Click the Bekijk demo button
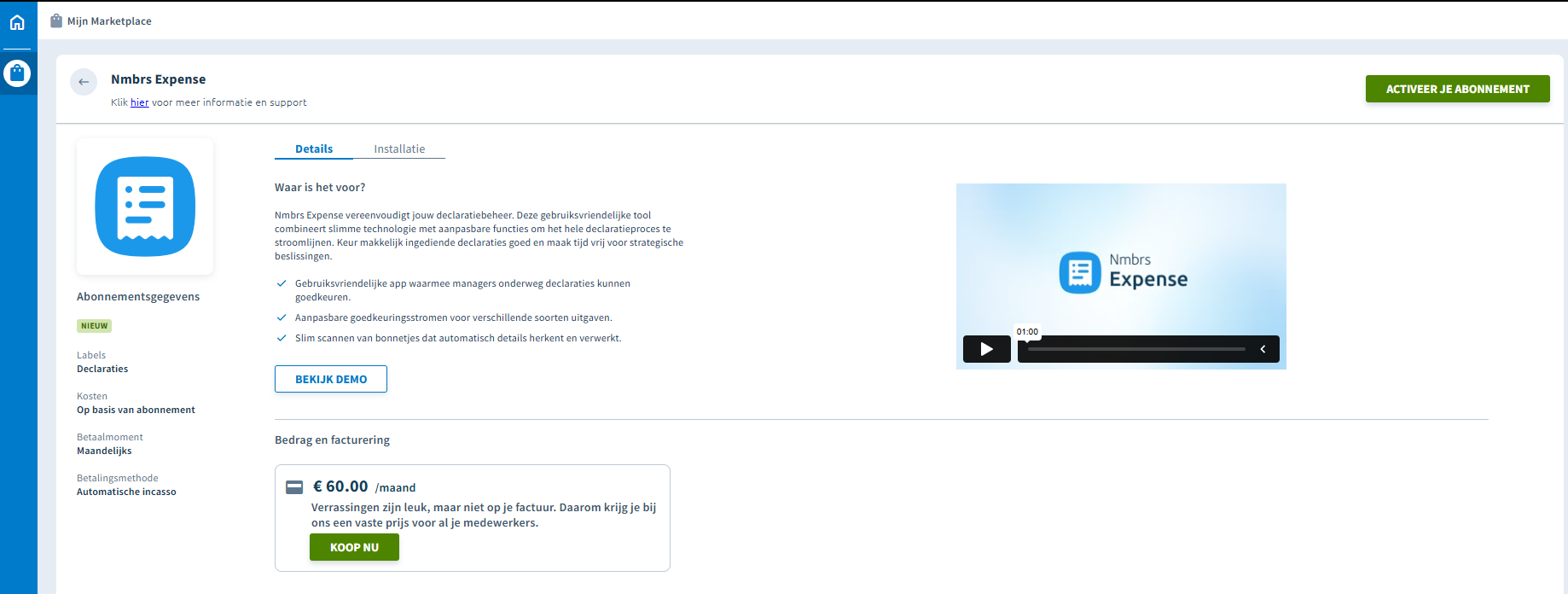 pyautogui.click(x=331, y=379)
